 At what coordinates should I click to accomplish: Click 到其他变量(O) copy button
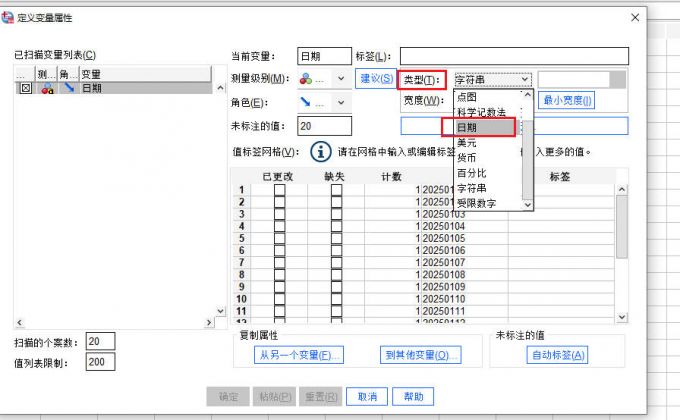click(x=421, y=355)
